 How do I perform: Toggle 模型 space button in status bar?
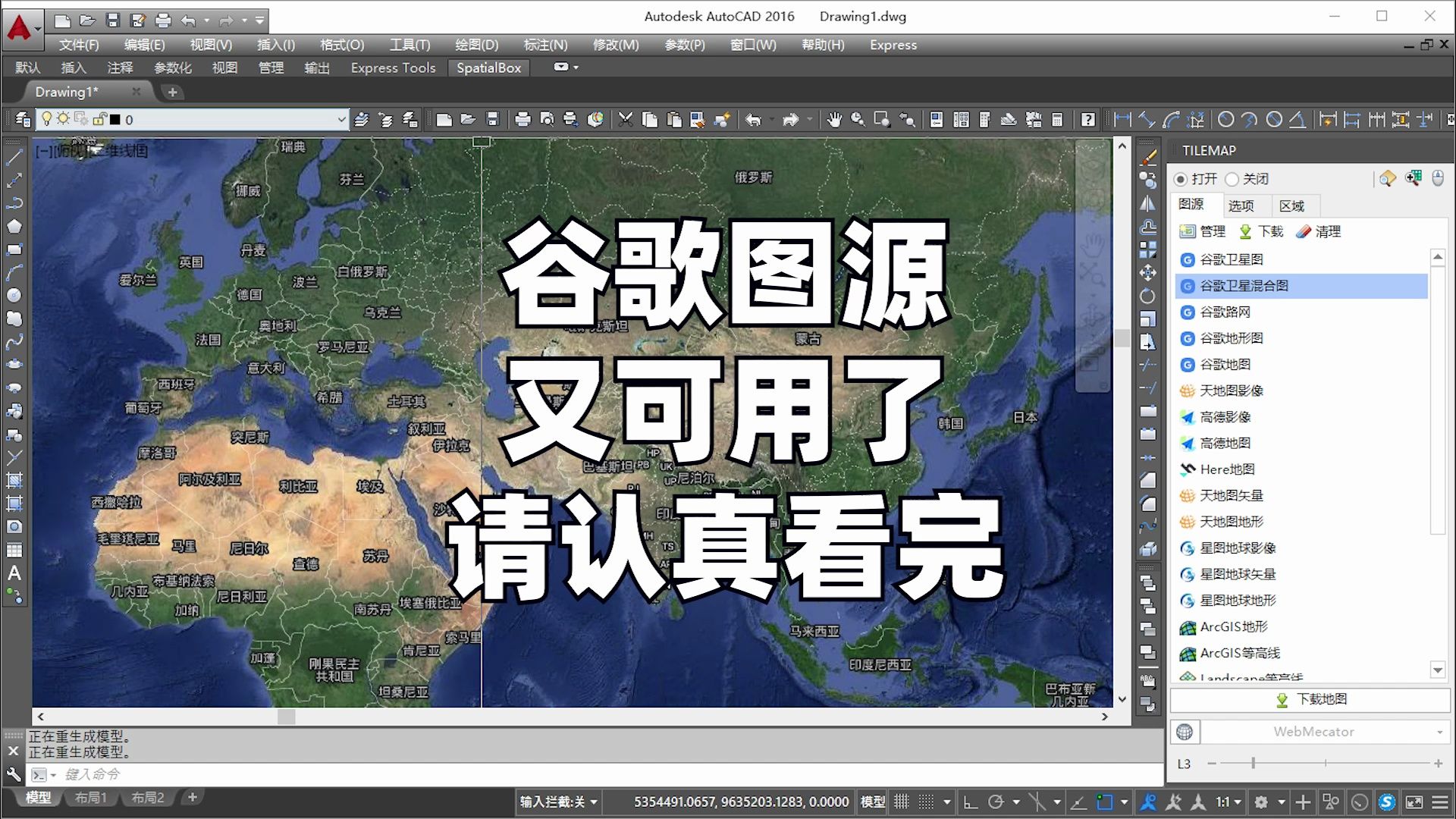pos(873,802)
